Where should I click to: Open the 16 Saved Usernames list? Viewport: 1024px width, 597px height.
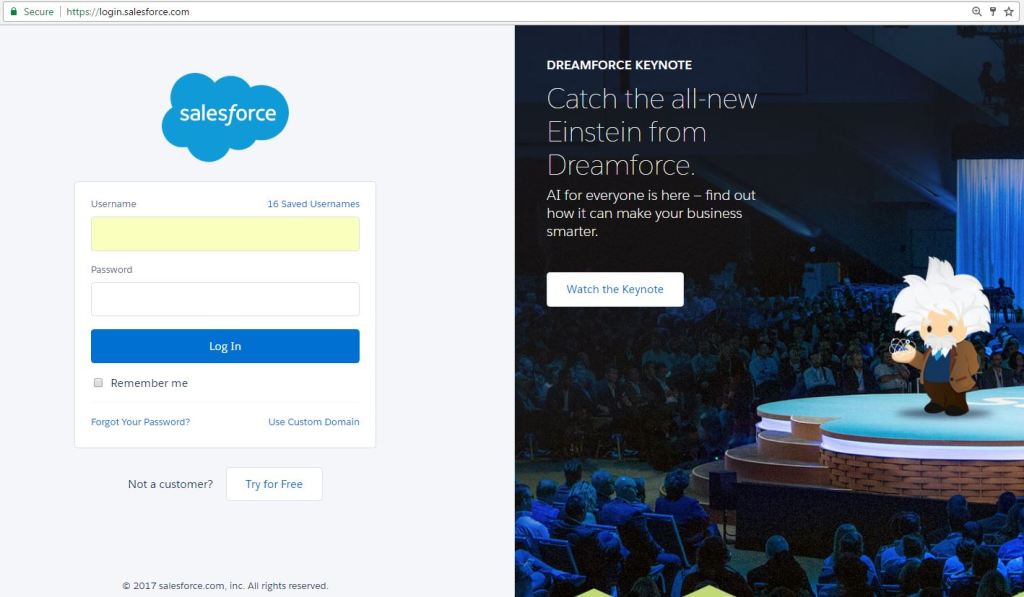point(313,204)
